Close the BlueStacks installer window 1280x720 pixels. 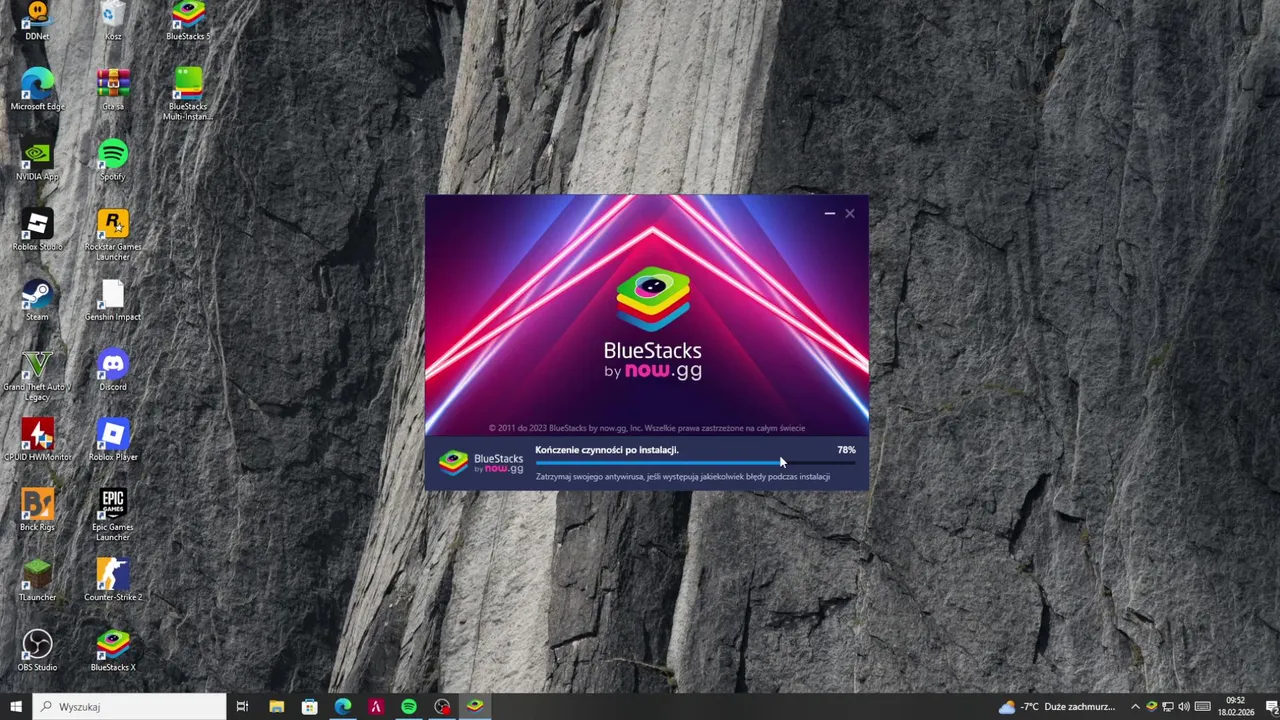click(850, 213)
